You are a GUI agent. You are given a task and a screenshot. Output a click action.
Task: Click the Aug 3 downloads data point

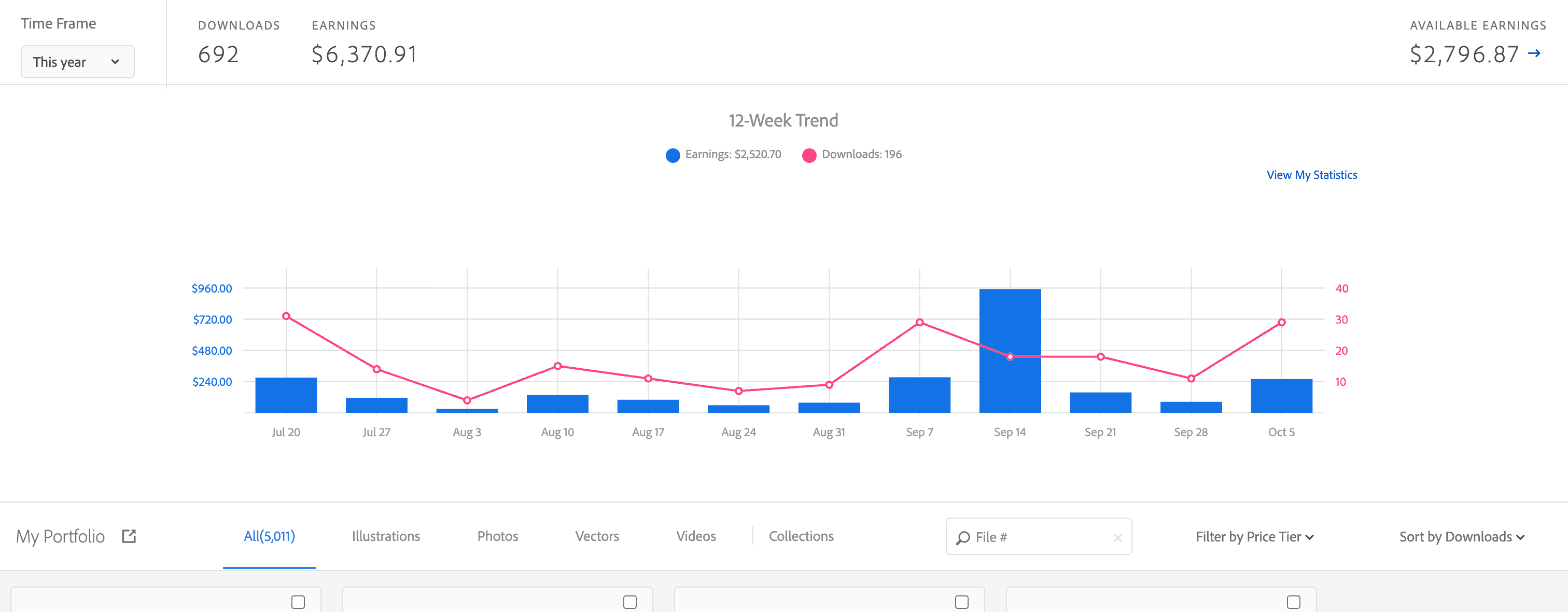click(467, 400)
